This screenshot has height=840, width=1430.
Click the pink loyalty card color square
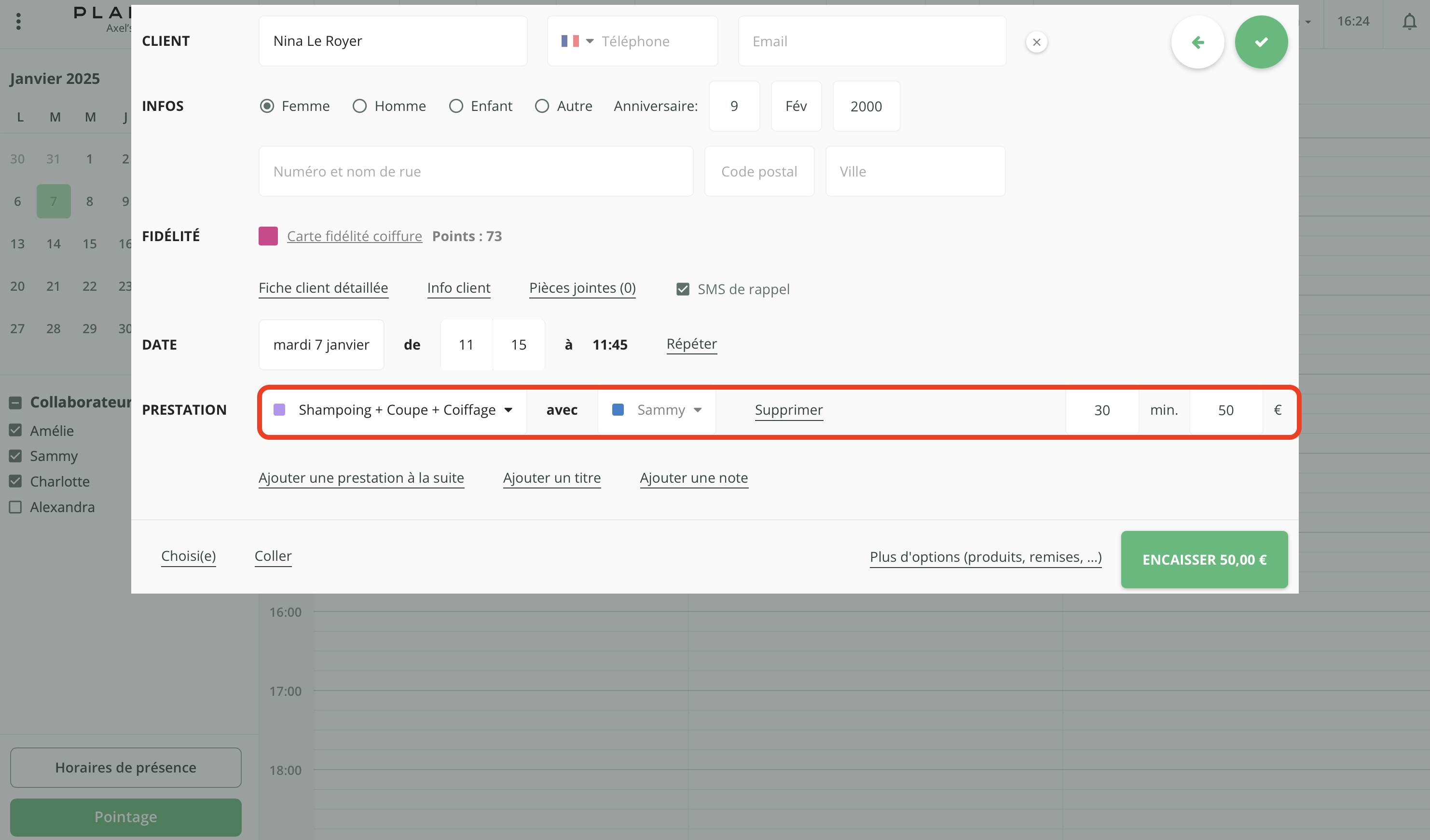[268, 236]
